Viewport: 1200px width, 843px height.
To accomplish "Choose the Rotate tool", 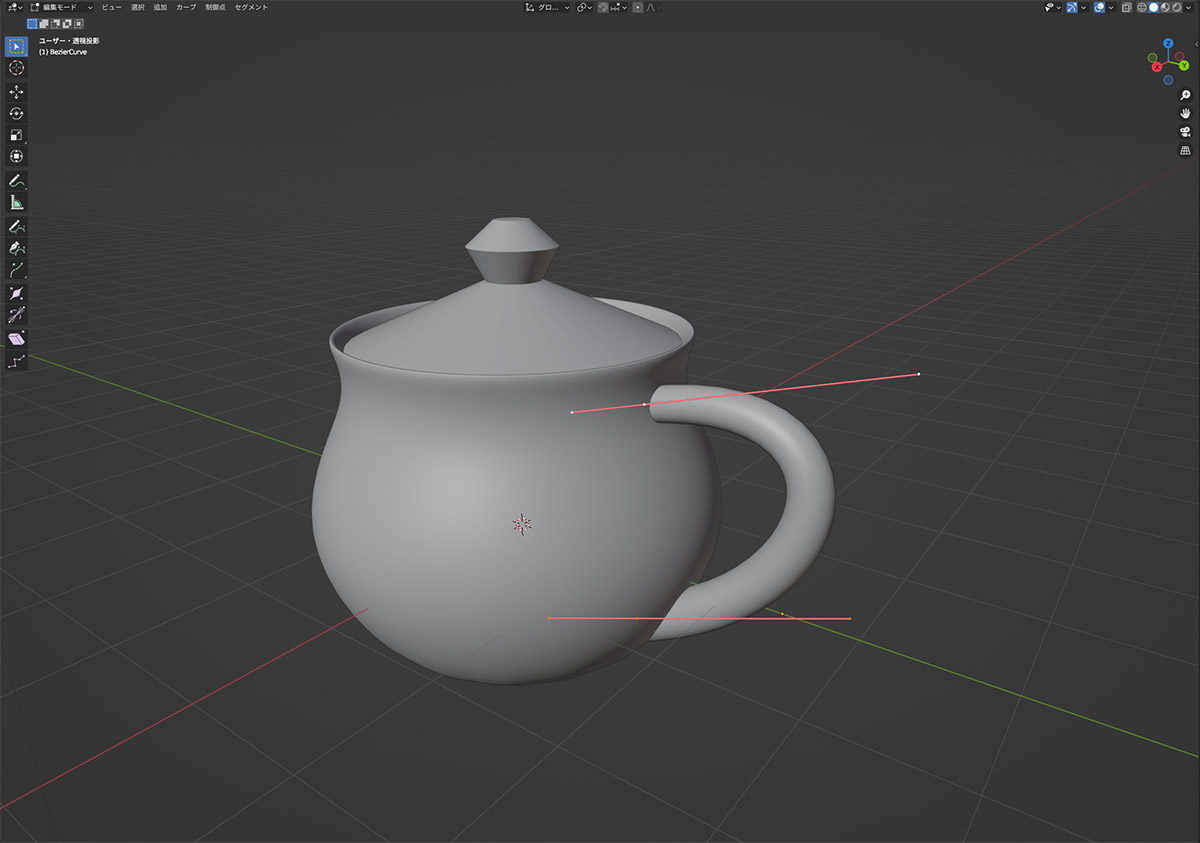I will tap(16, 114).
